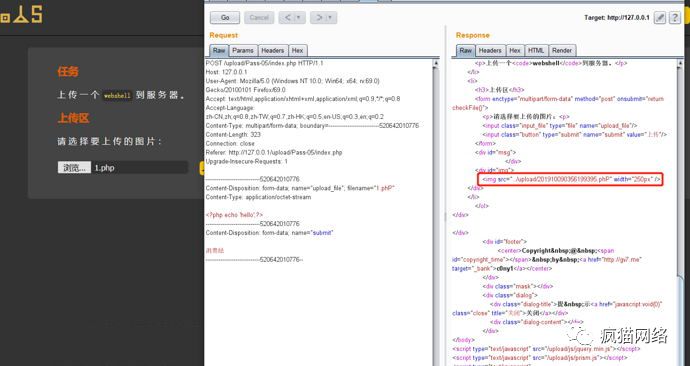Go to previous request with back arrow
The image size is (690, 366).
click(287, 18)
